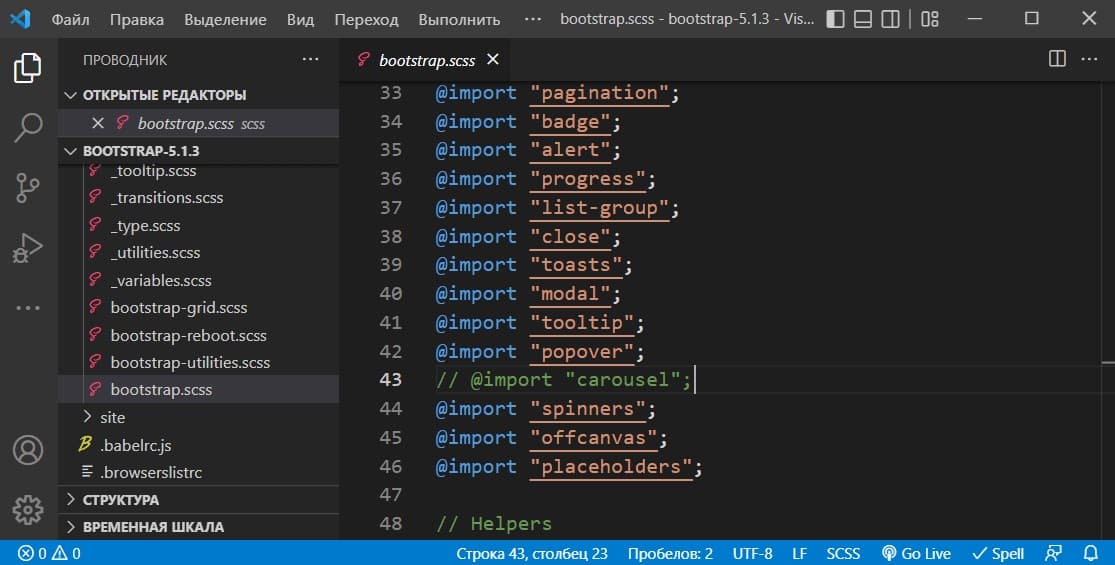Open the .babelrc.js file
This screenshot has width=1115, height=565.
(135, 446)
